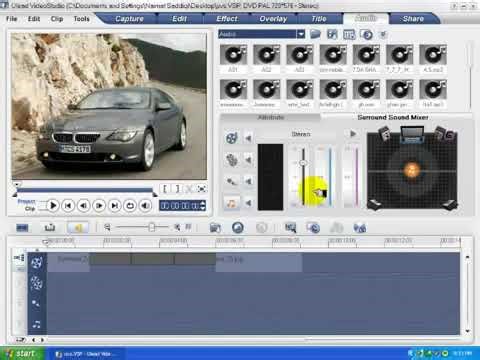Jump to the end of the project
This screenshot has height=360, width=480.
click(115, 206)
